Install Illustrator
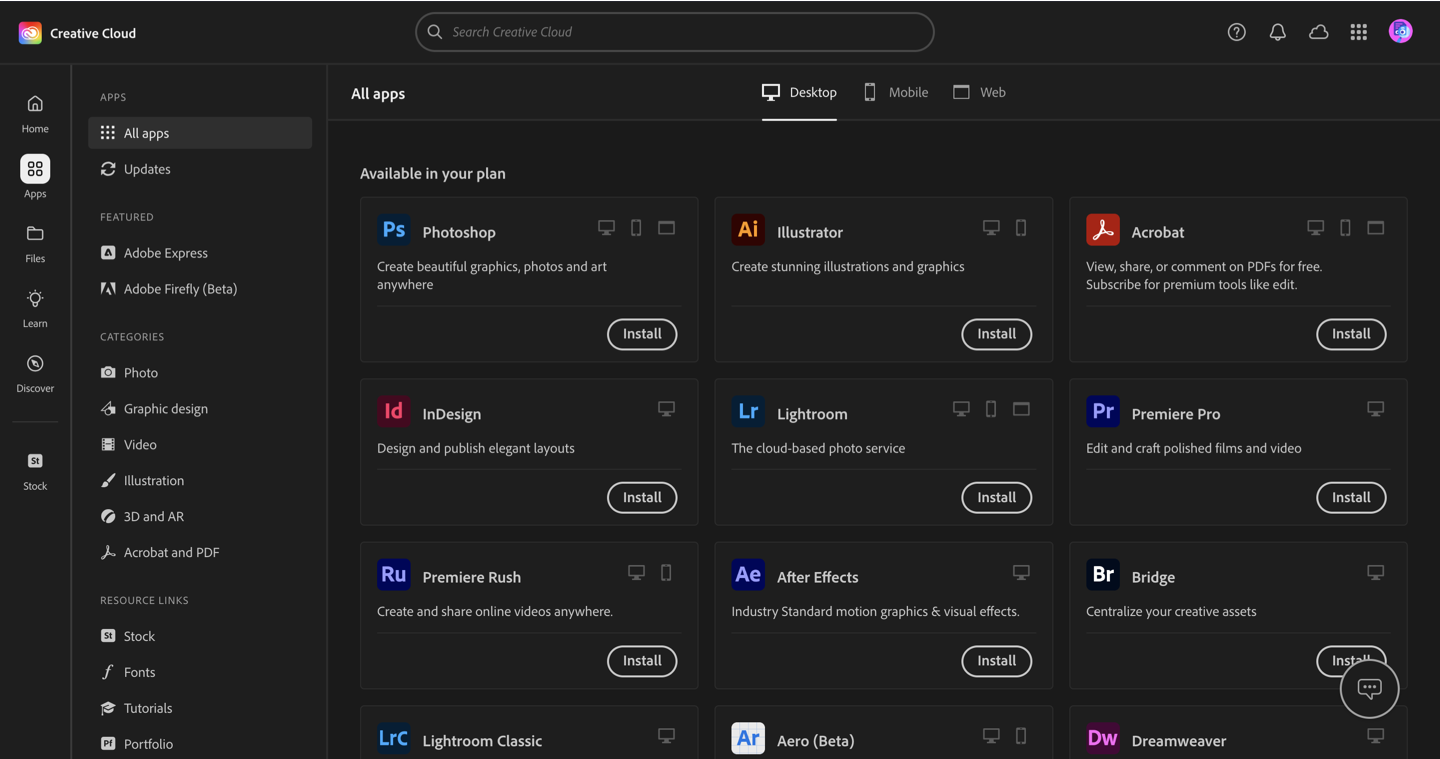The width and height of the screenshot is (1440, 759). (x=996, y=334)
